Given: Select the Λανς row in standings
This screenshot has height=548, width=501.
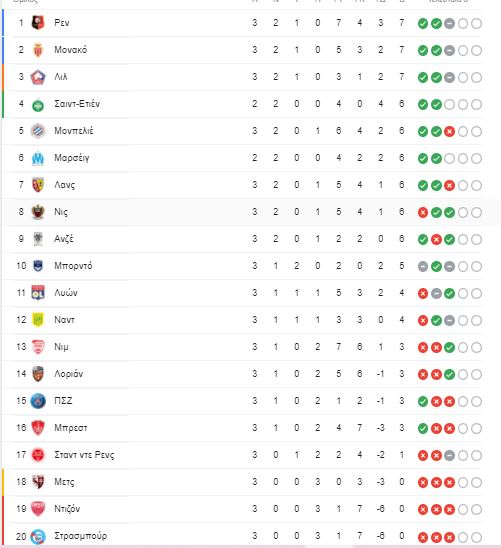Looking at the screenshot, I should (x=243, y=185).
